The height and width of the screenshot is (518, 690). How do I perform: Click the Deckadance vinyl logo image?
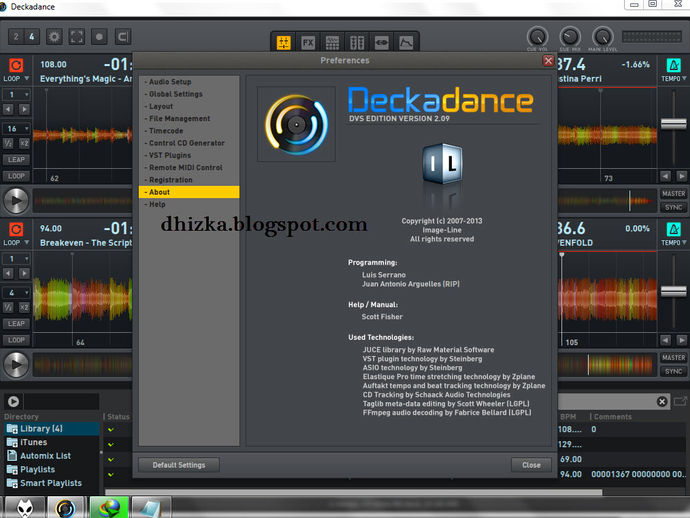click(296, 125)
